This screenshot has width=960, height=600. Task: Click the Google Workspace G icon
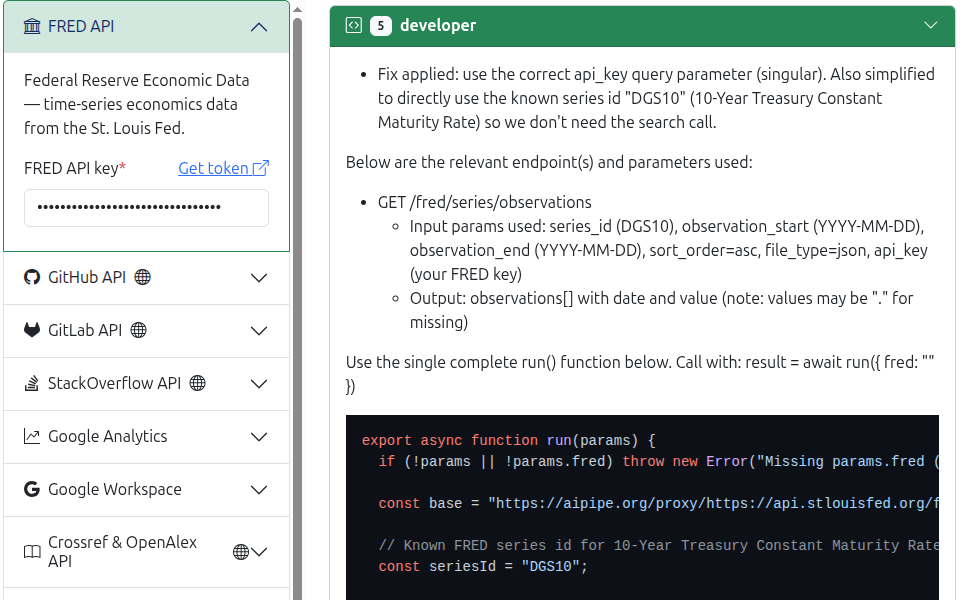[x=31, y=489]
